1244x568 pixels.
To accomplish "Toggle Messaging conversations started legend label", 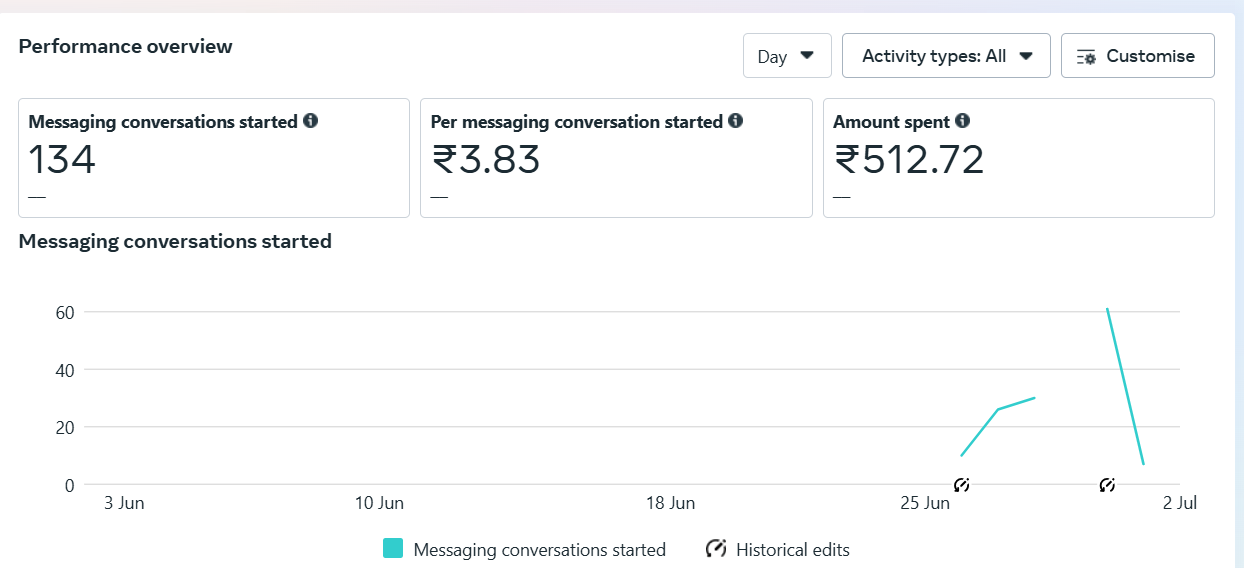I will 539,550.
